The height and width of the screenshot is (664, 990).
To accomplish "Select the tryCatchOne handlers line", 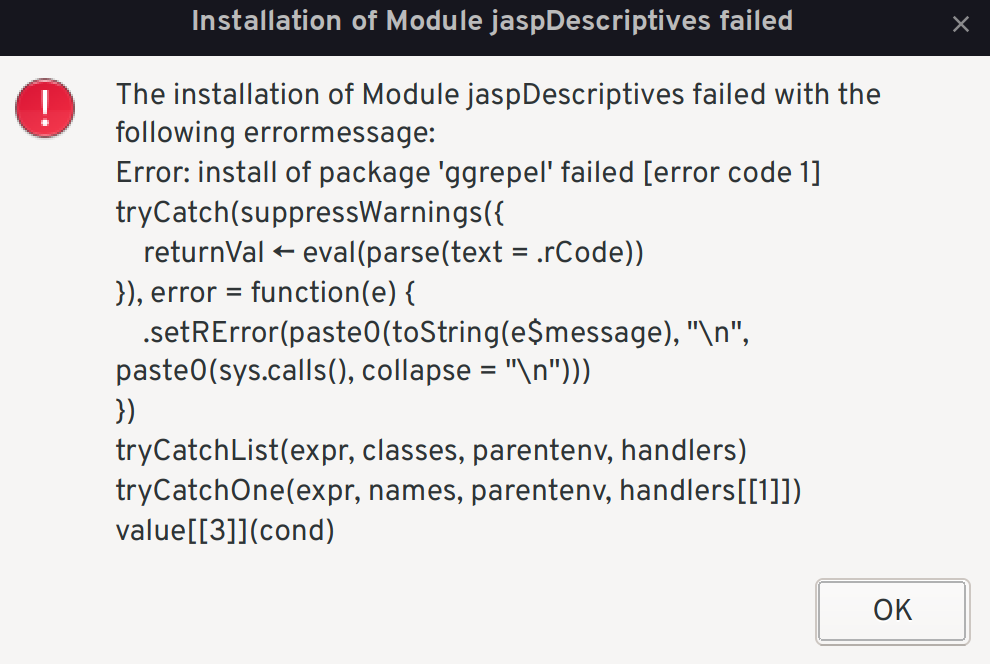I will (459, 490).
